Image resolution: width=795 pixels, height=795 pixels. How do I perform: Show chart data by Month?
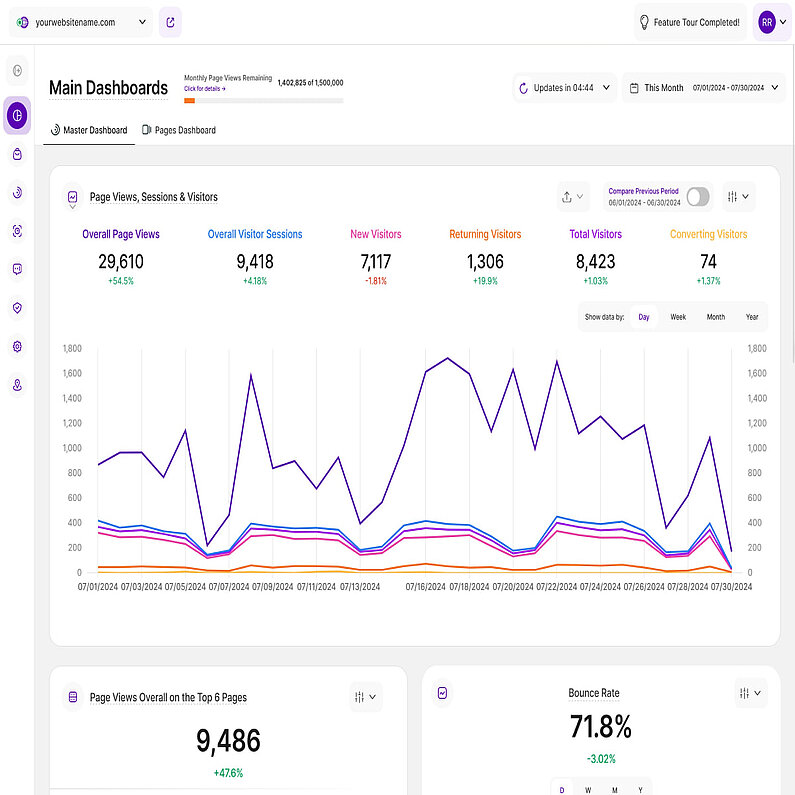(x=715, y=317)
